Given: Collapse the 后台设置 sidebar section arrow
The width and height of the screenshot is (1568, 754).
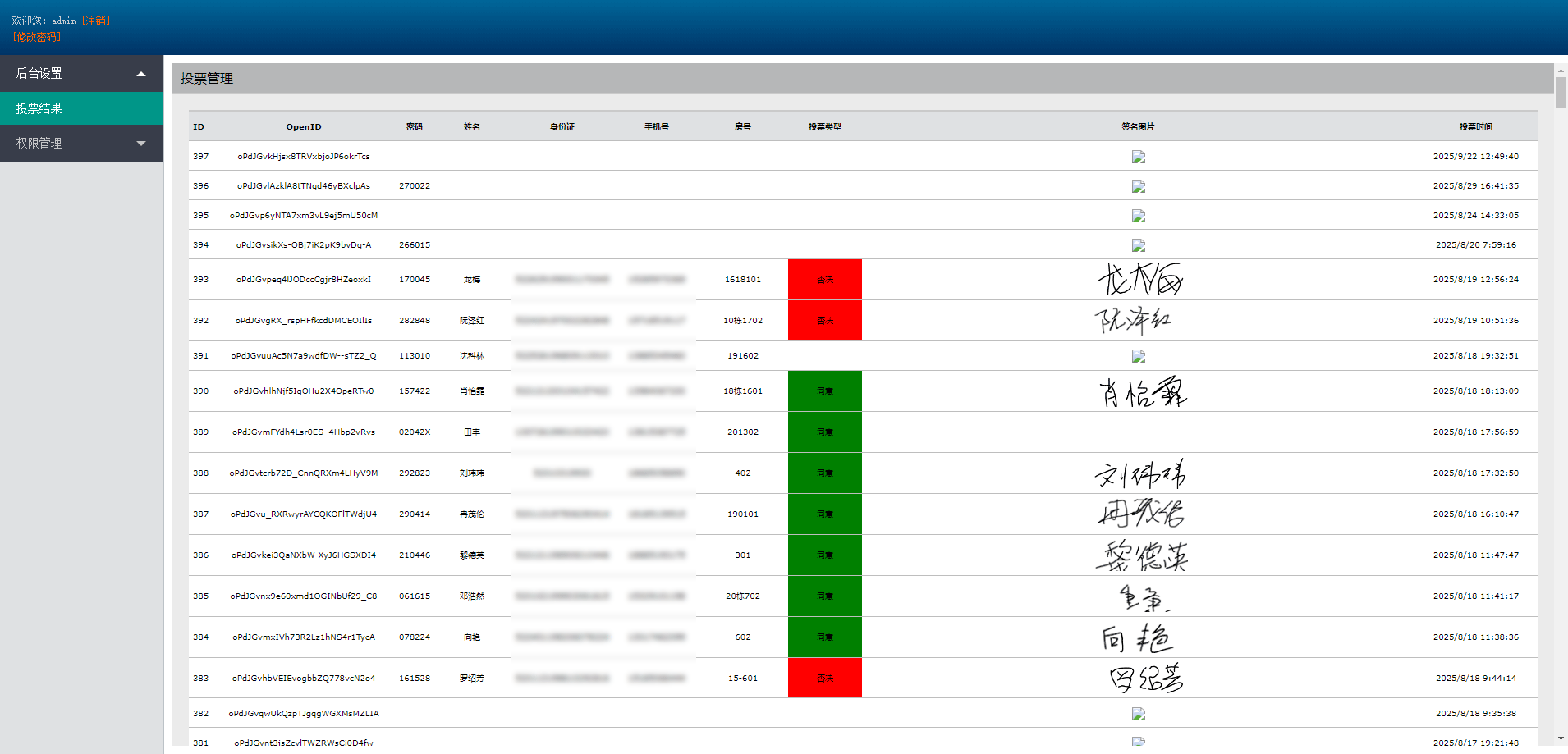Looking at the screenshot, I should point(141,74).
